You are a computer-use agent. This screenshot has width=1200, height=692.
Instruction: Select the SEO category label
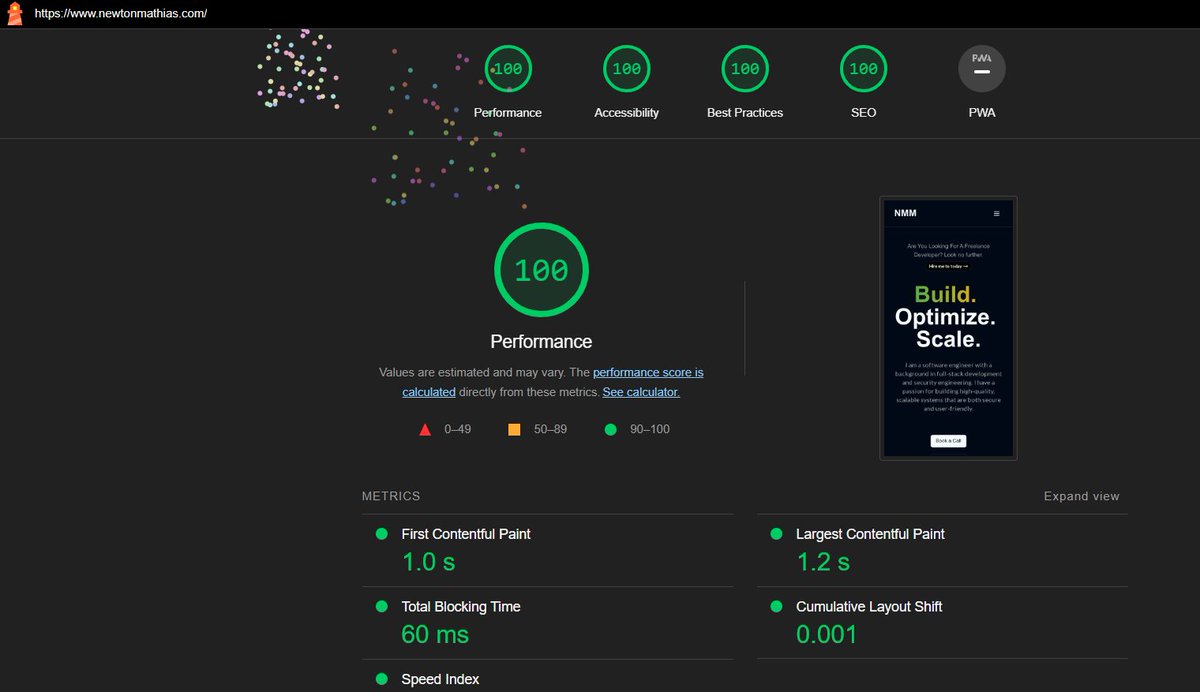click(863, 113)
